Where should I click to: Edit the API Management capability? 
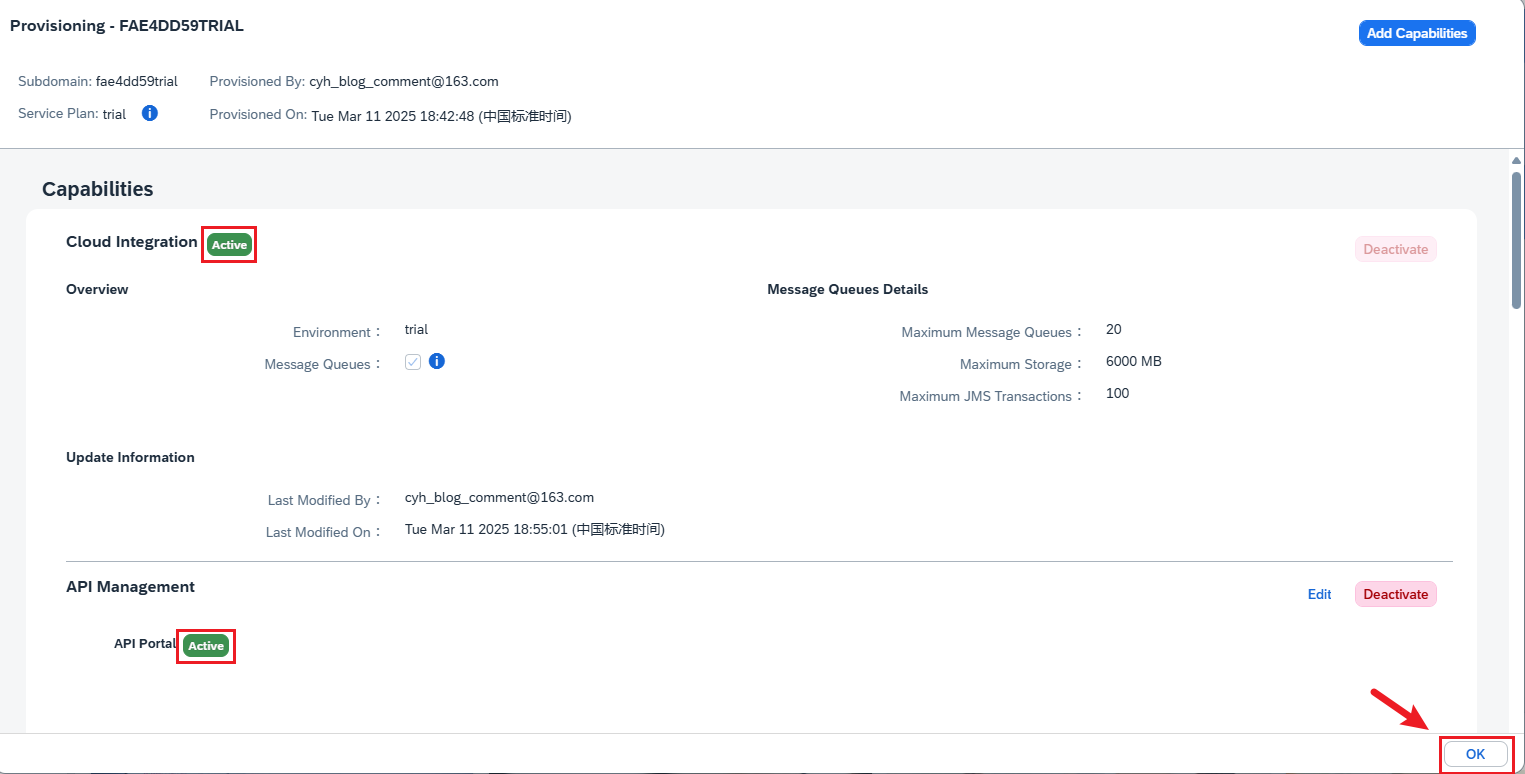coord(1319,594)
